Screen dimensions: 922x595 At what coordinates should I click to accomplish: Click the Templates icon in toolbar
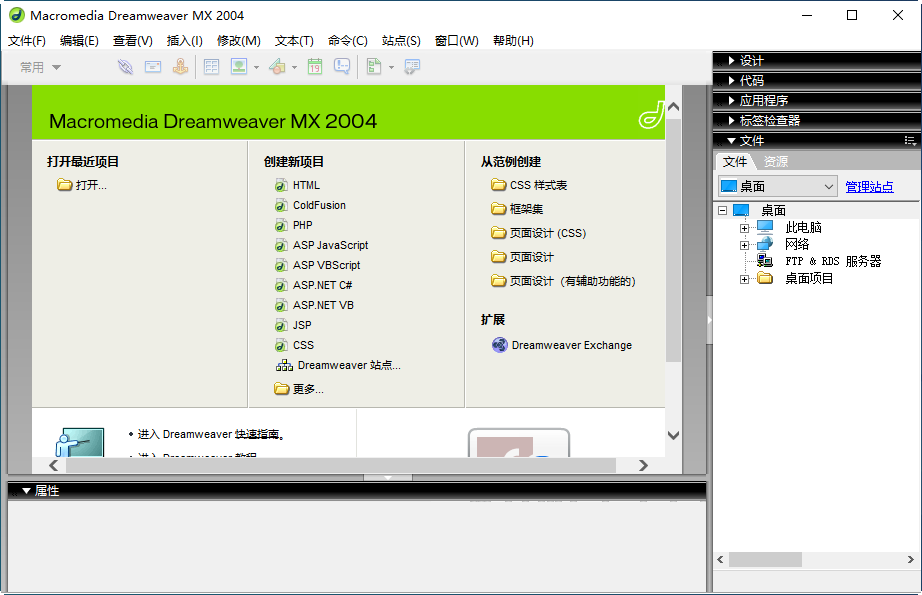374,66
